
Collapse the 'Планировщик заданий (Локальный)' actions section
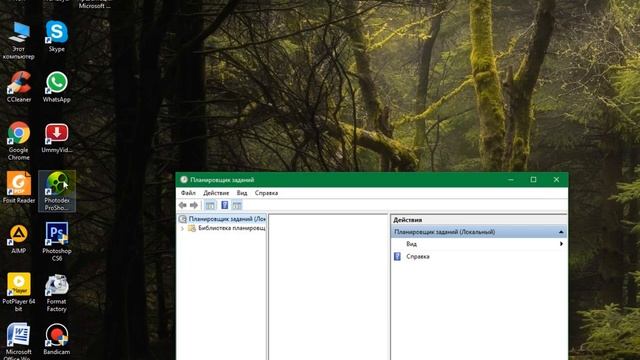tap(561, 232)
